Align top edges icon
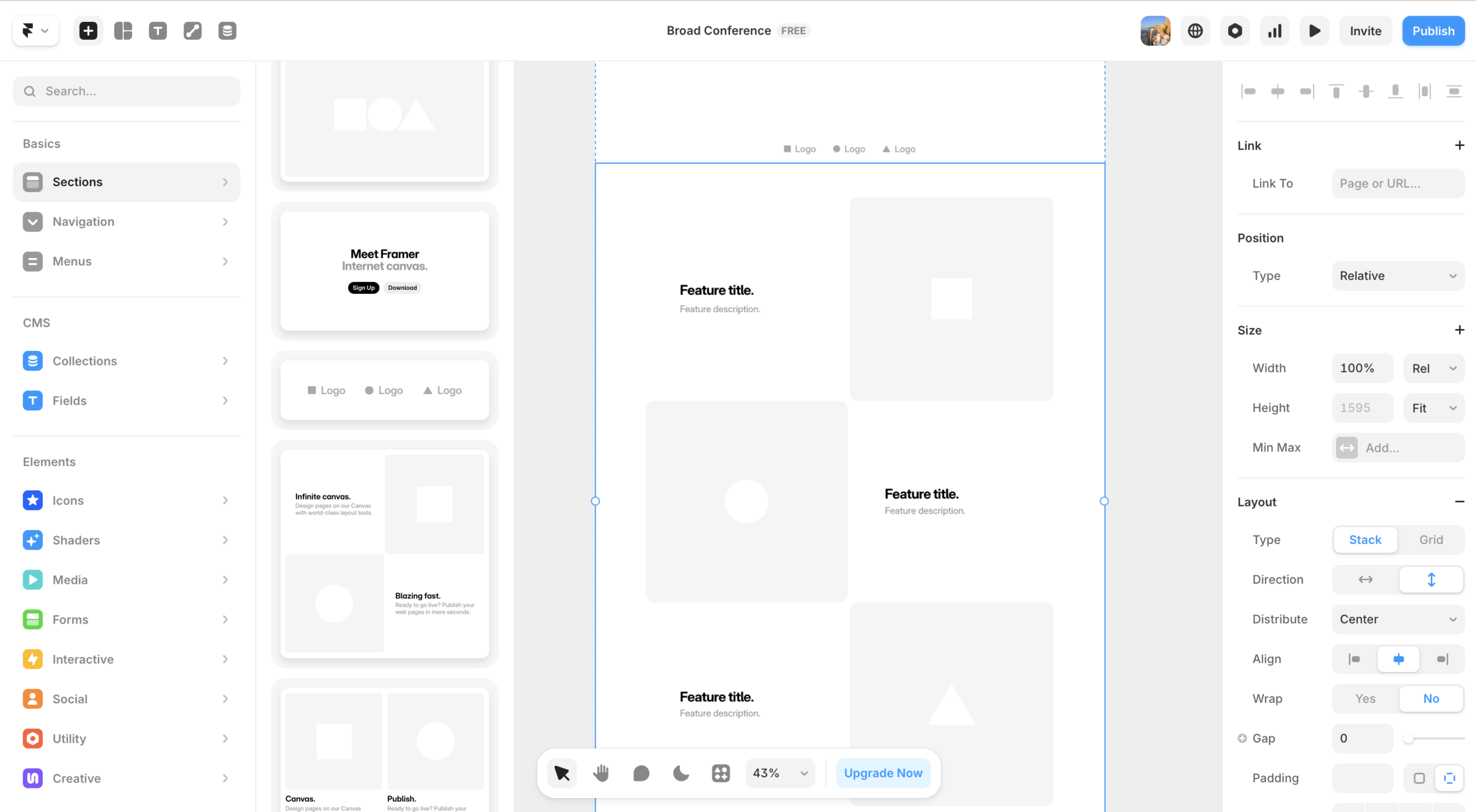This screenshot has height=812, width=1476. [x=1336, y=91]
